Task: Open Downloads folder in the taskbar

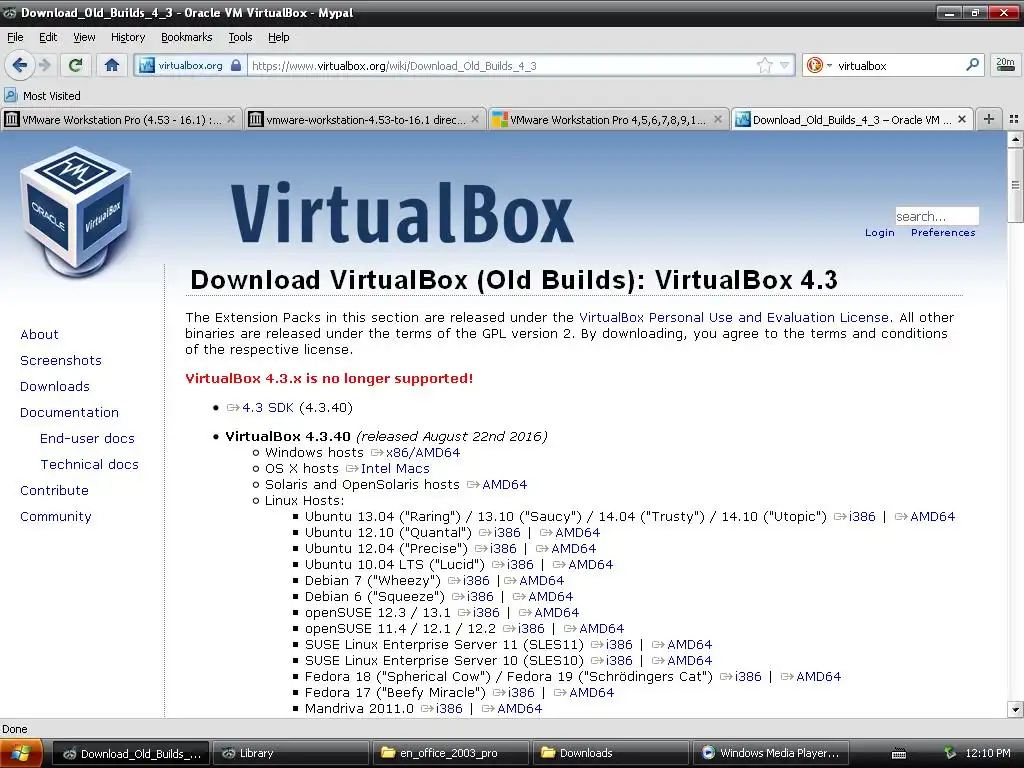Action: tap(610, 754)
